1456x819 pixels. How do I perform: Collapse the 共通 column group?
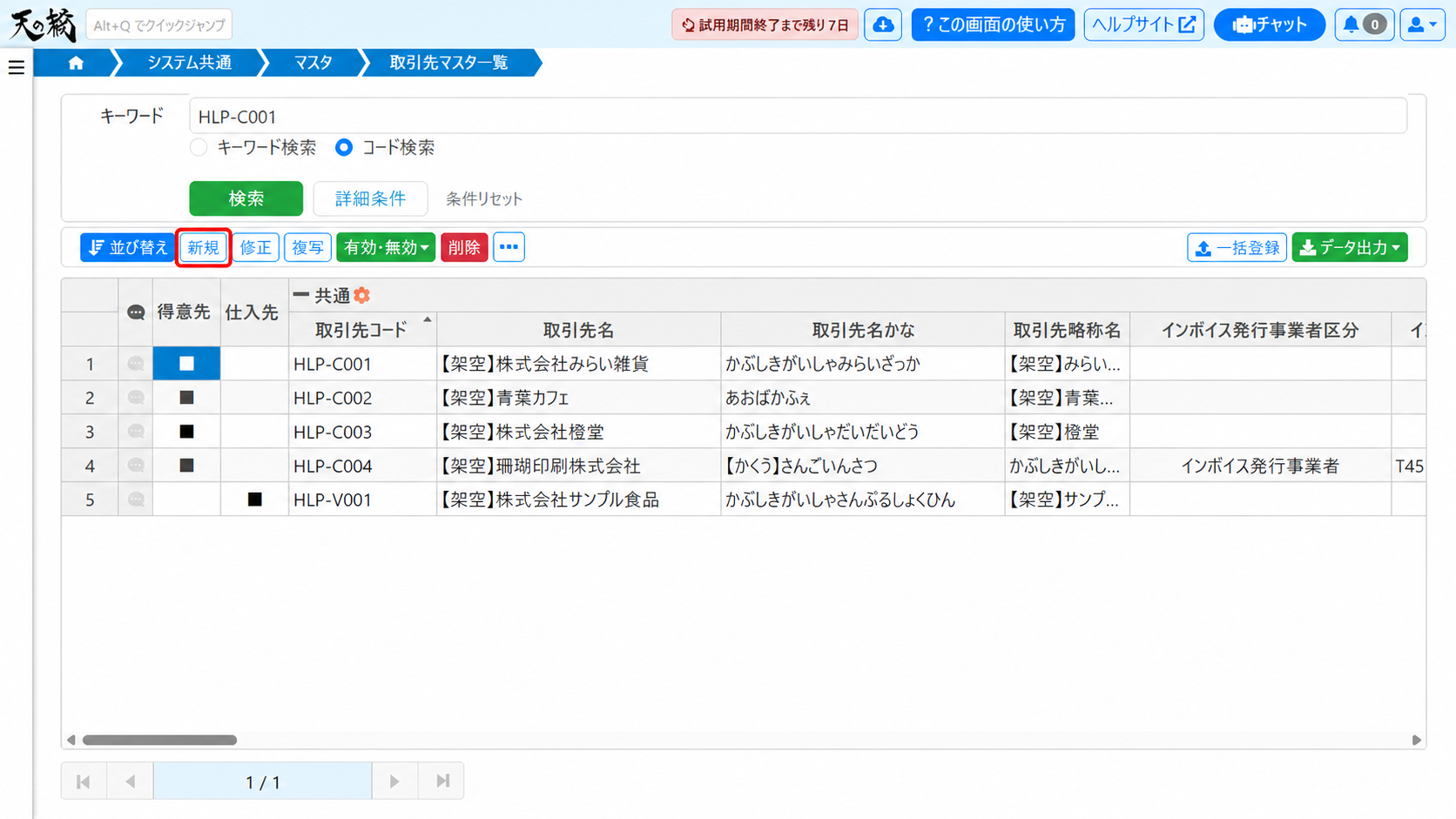pyautogui.click(x=301, y=295)
